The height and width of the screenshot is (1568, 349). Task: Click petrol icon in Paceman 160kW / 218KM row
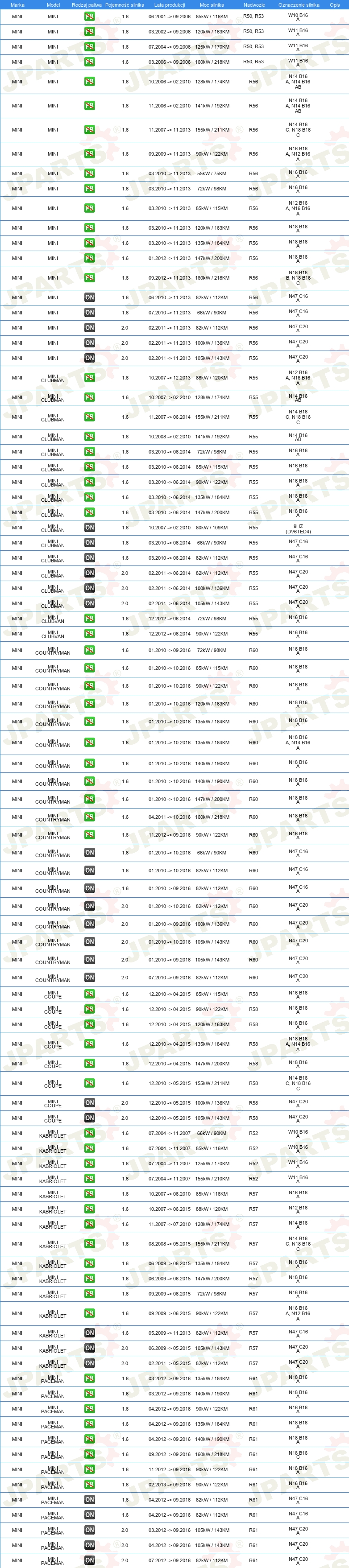coord(90,1454)
